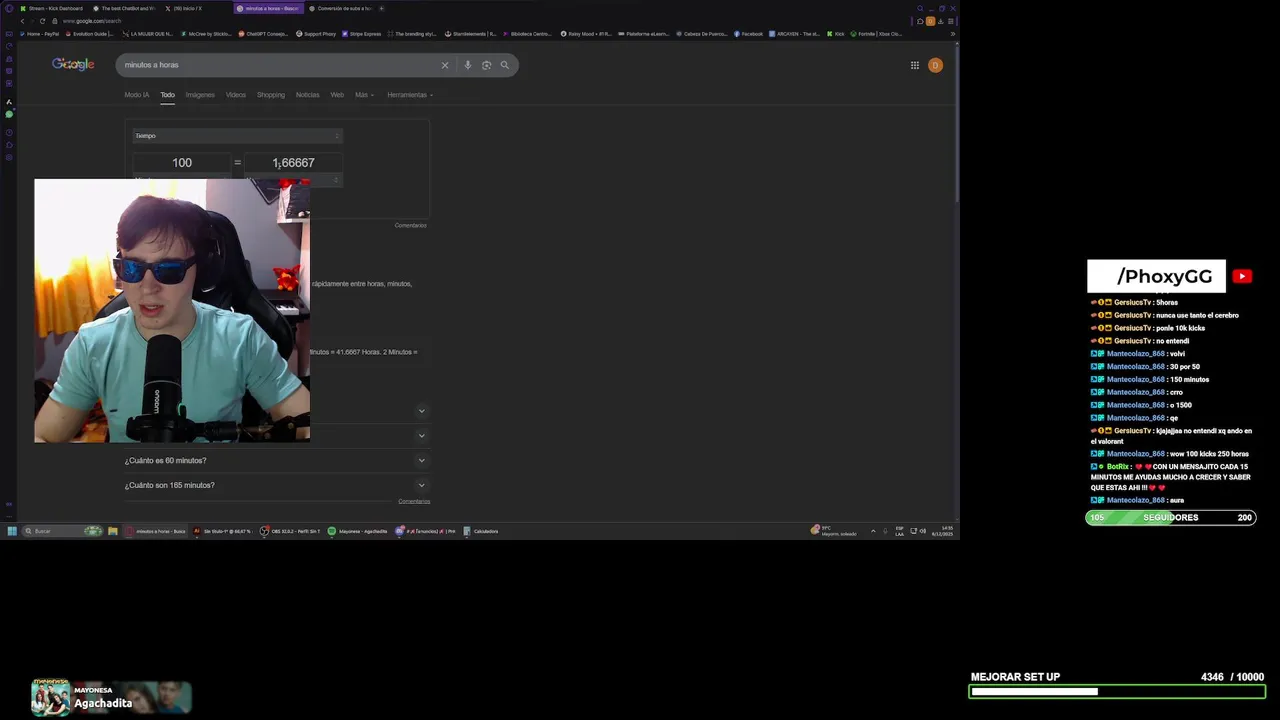The image size is (1280, 720).
Task: Select the Imágenes results tab
Action: tap(200, 95)
